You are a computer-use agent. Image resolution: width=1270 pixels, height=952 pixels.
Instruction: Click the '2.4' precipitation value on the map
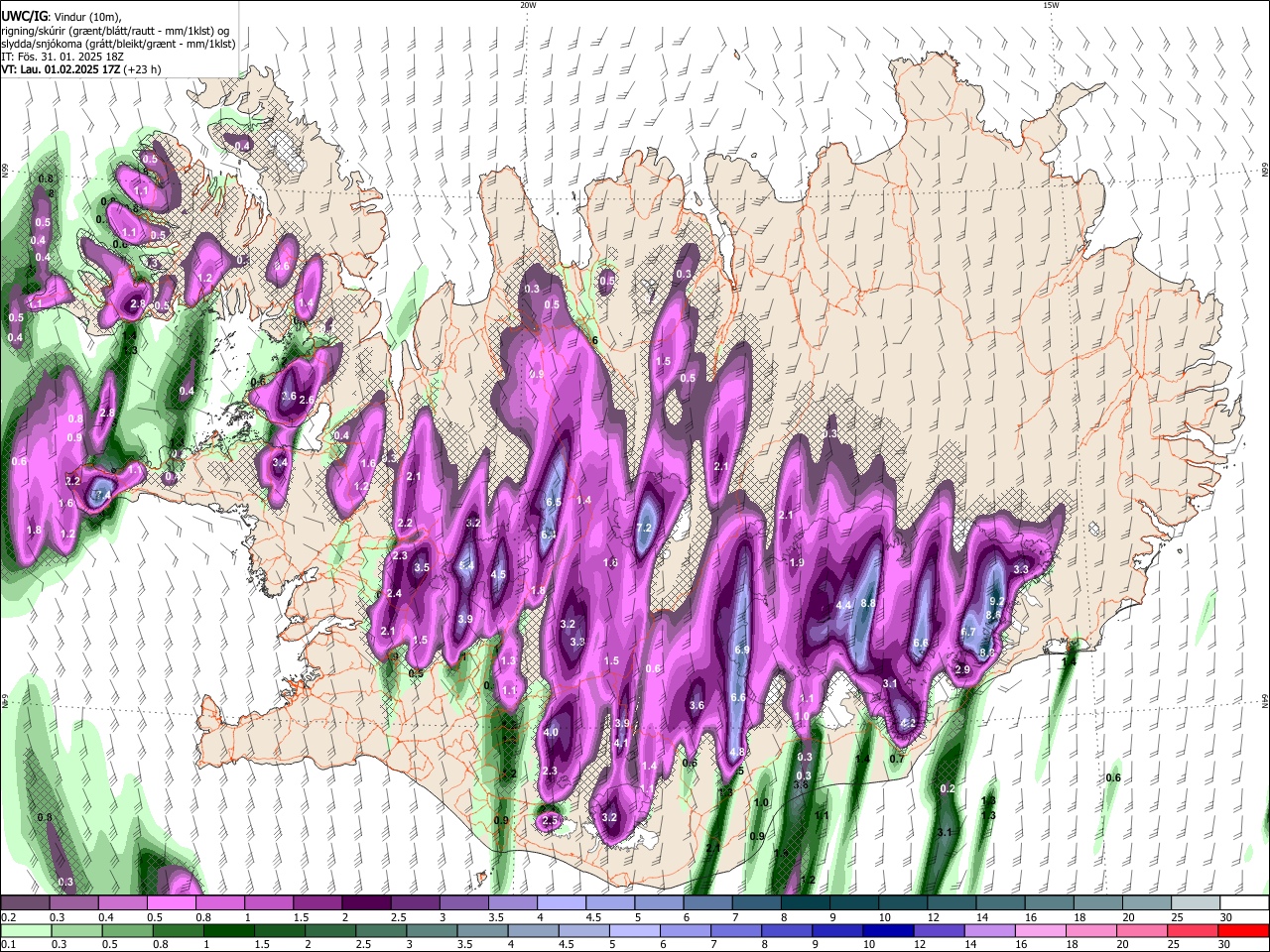click(x=394, y=593)
